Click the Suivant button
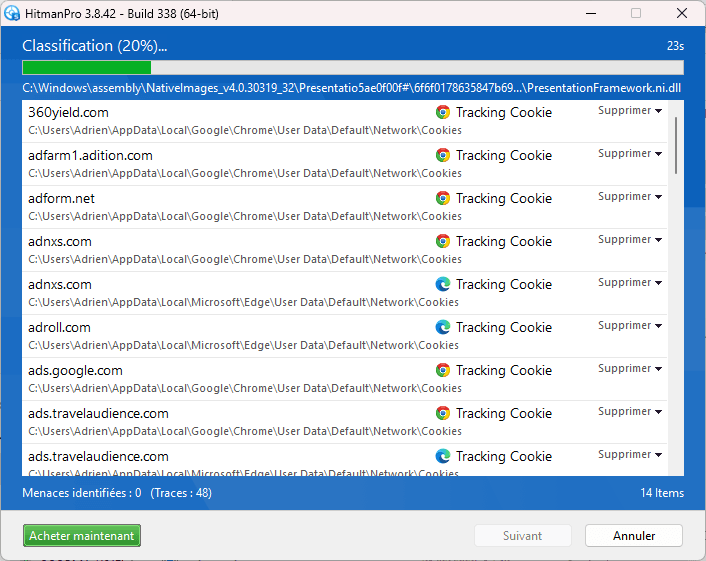 point(523,536)
